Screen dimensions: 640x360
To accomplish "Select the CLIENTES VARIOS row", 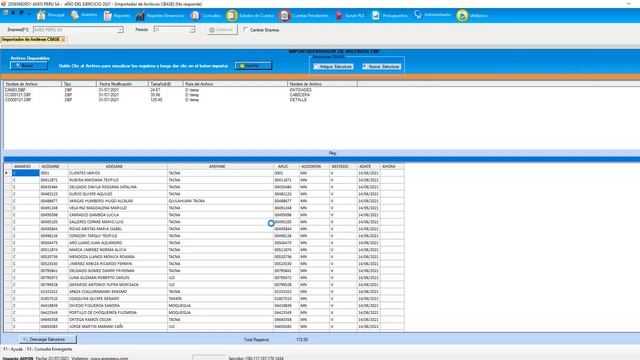I will (x=204, y=173).
